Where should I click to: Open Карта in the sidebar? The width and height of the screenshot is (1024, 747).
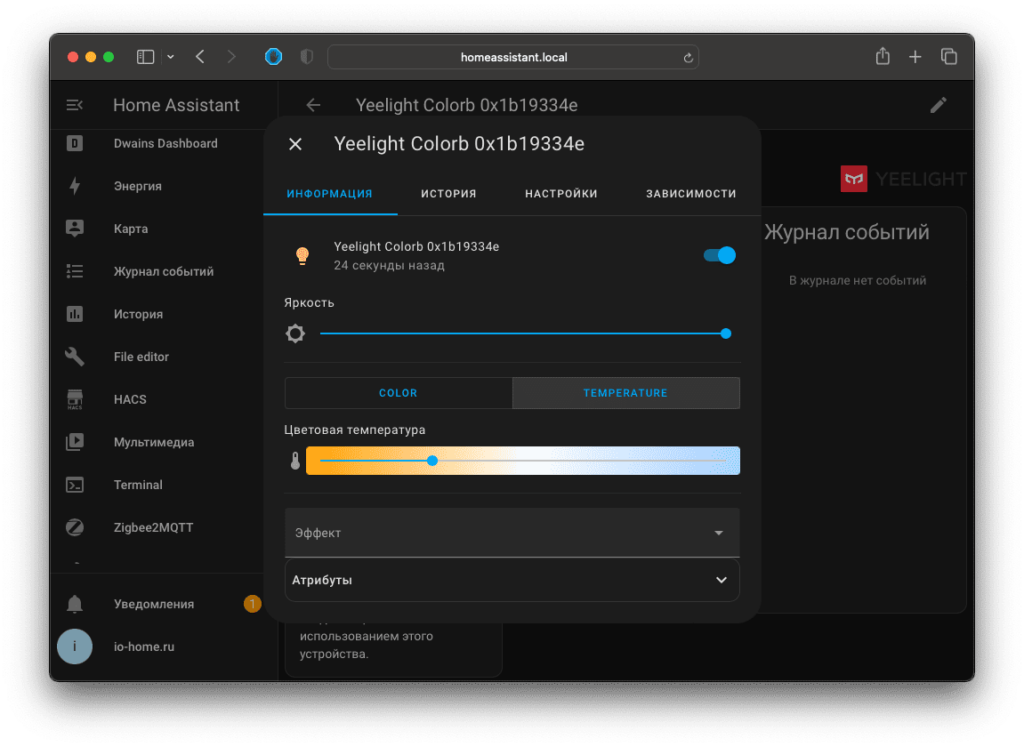point(131,229)
